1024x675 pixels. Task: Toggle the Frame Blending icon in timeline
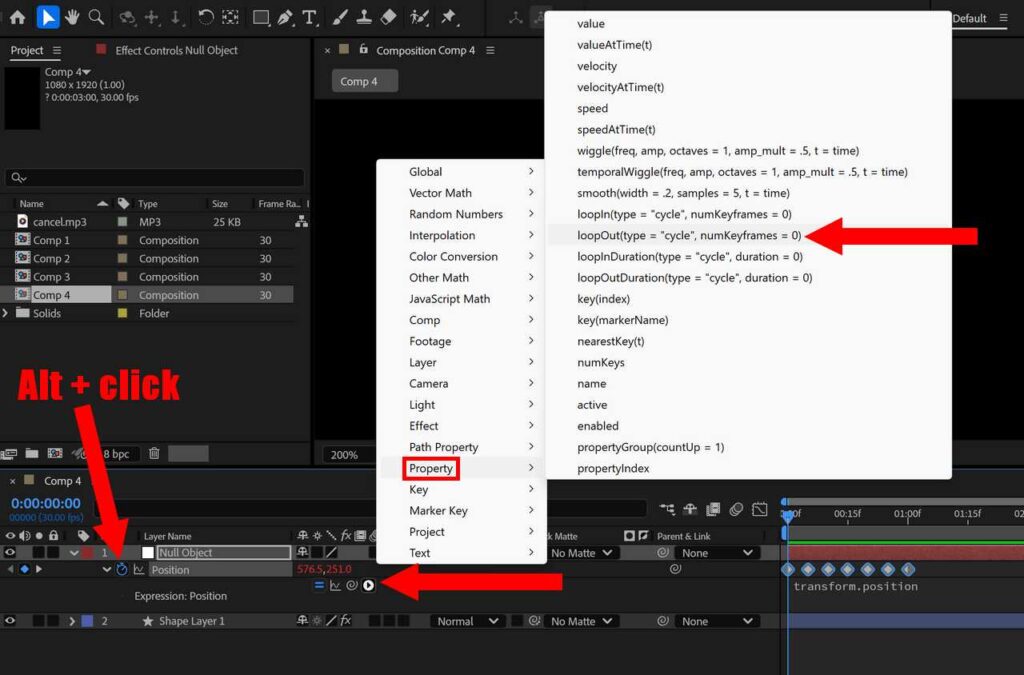pos(713,509)
